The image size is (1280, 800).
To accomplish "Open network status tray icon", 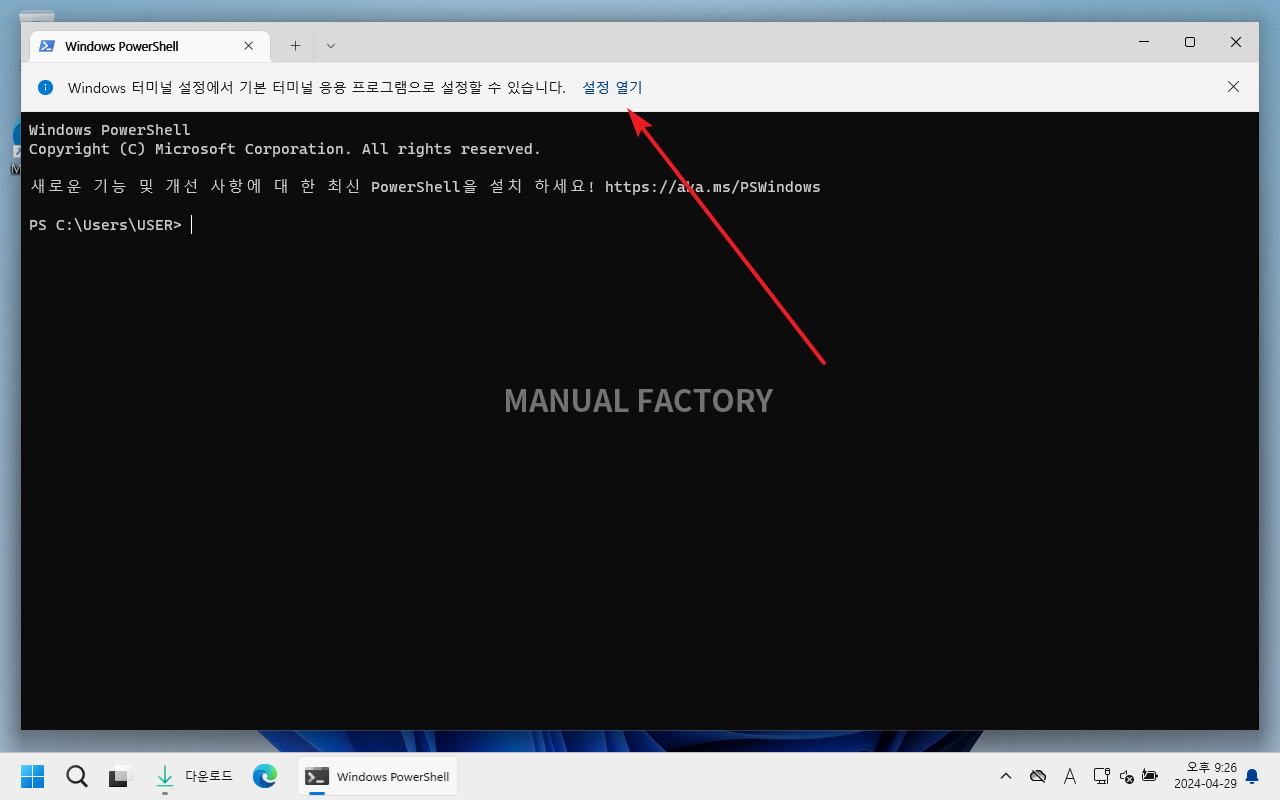I will click(x=1101, y=776).
